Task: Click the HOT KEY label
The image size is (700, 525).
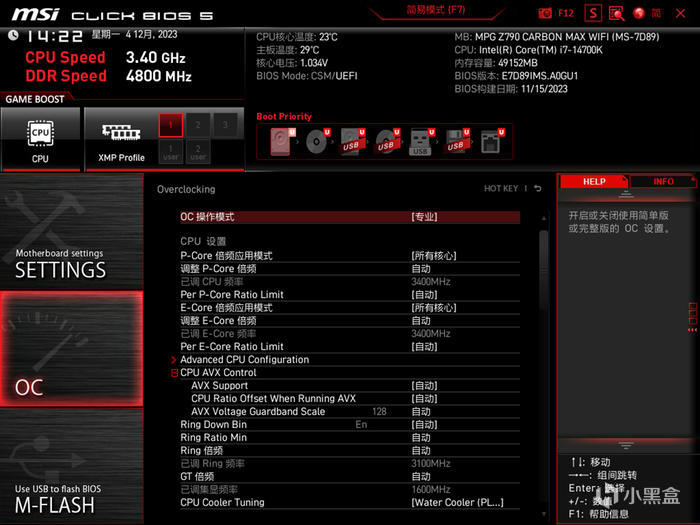Action: 501,188
